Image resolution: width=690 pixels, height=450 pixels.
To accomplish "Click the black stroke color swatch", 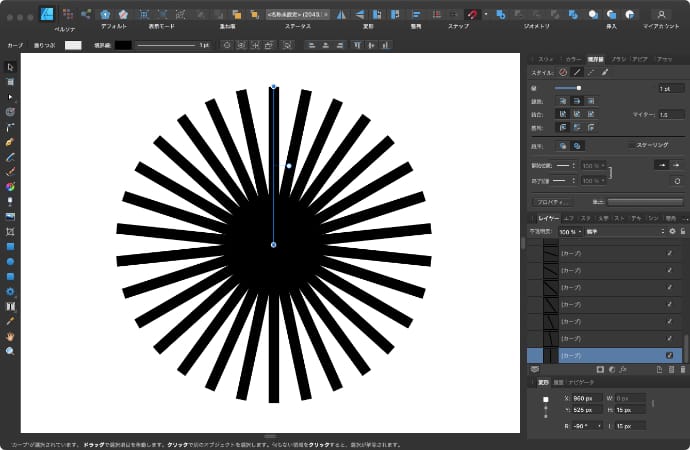I will click(122, 45).
